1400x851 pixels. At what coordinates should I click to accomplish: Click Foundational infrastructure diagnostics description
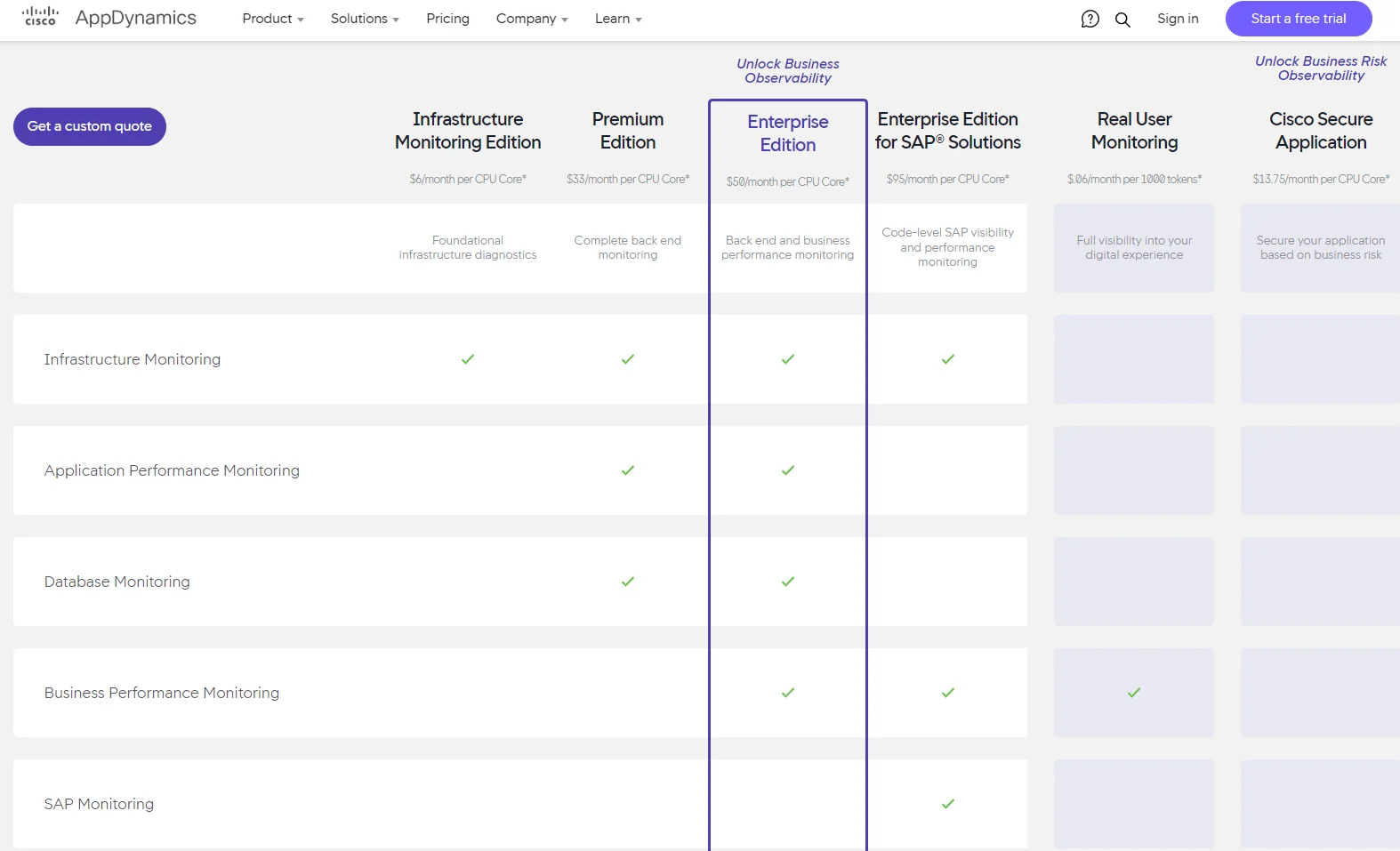point(468,247)
